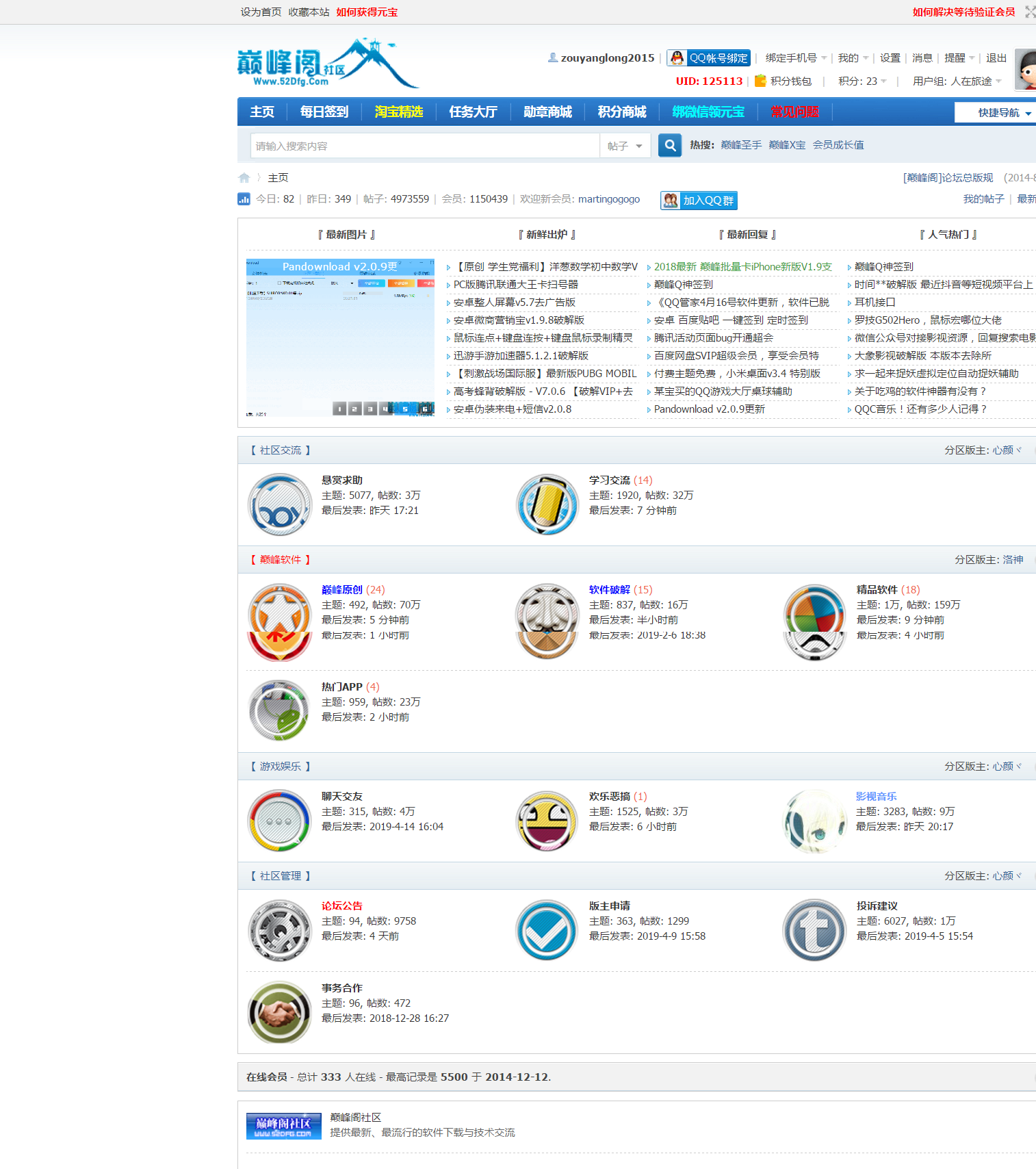
Task: Click the Pandownload slideshow image
Action: pos(340,337)
